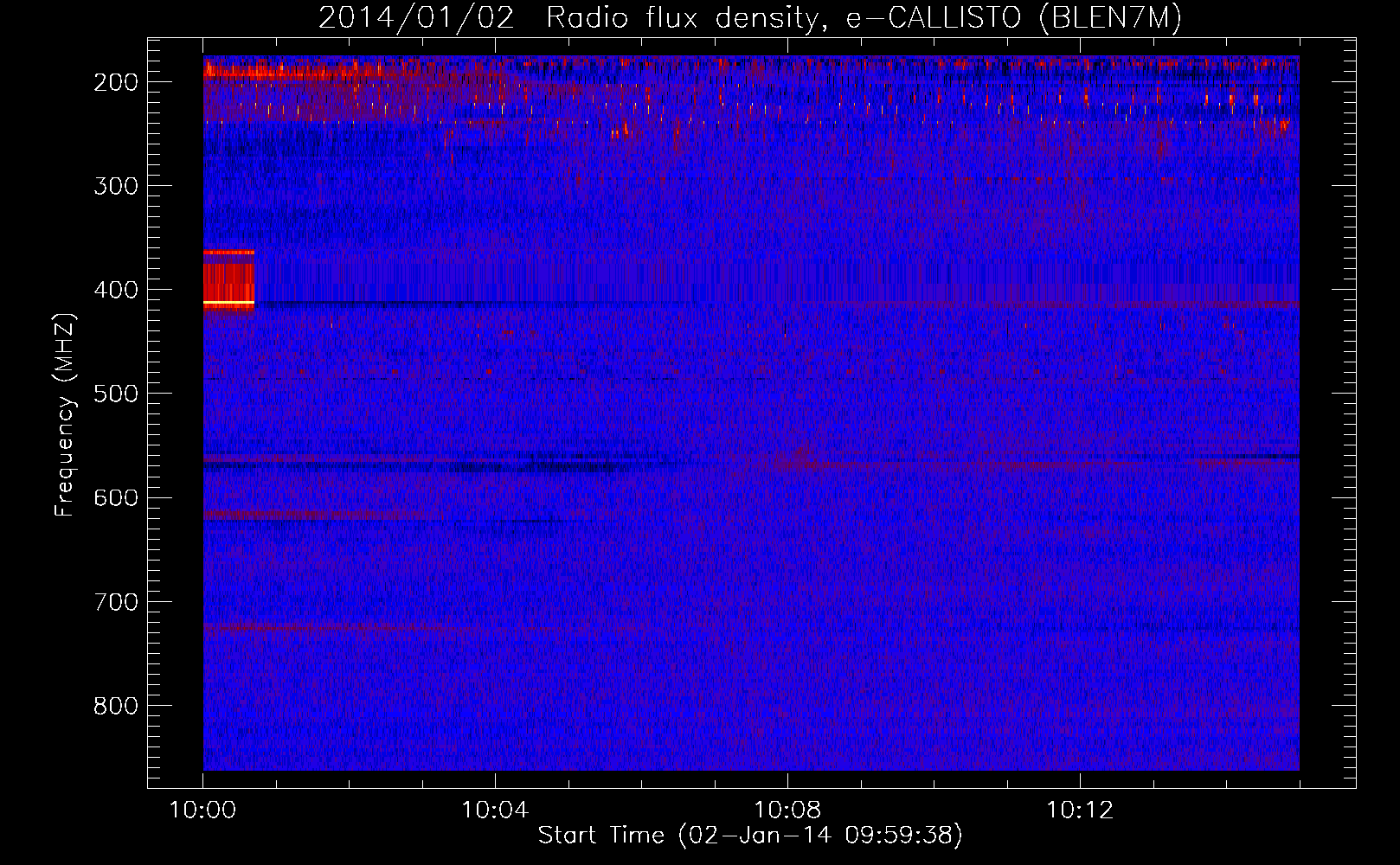Click the '10:08' time tick label
Viewport: 1400px width, 865px height.
click(787, 810)
